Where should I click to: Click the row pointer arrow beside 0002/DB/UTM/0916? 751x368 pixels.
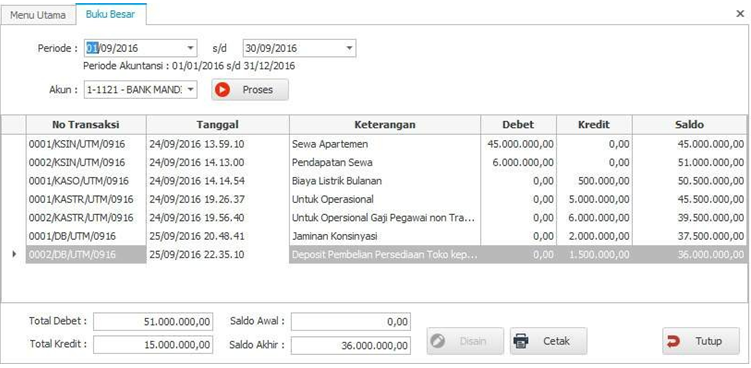pyautogui.click(x=14, y=254)
